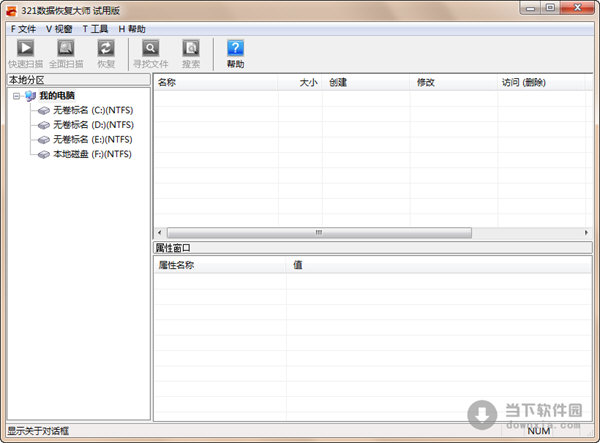The height and width of the screenshot is (443, 600).
Task: Click the Search (搜索) toolbar icon
Action: (191, 53)
